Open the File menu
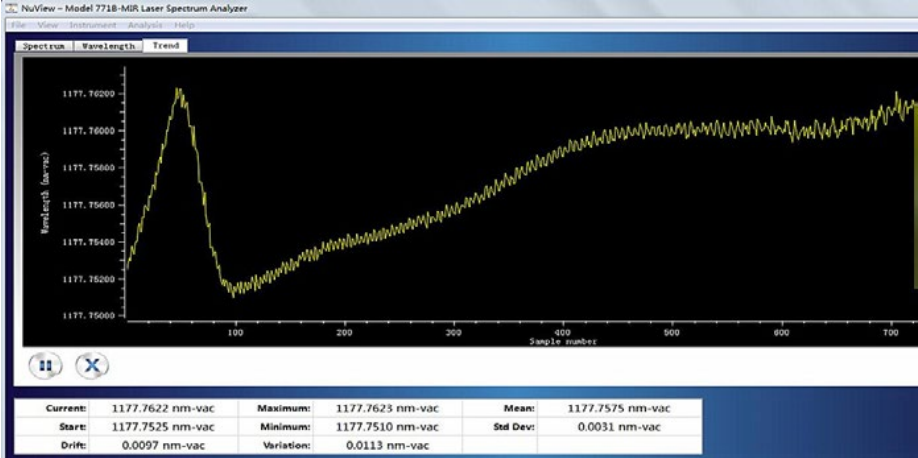This screenshot has width=918, height=458. point(18,25)
